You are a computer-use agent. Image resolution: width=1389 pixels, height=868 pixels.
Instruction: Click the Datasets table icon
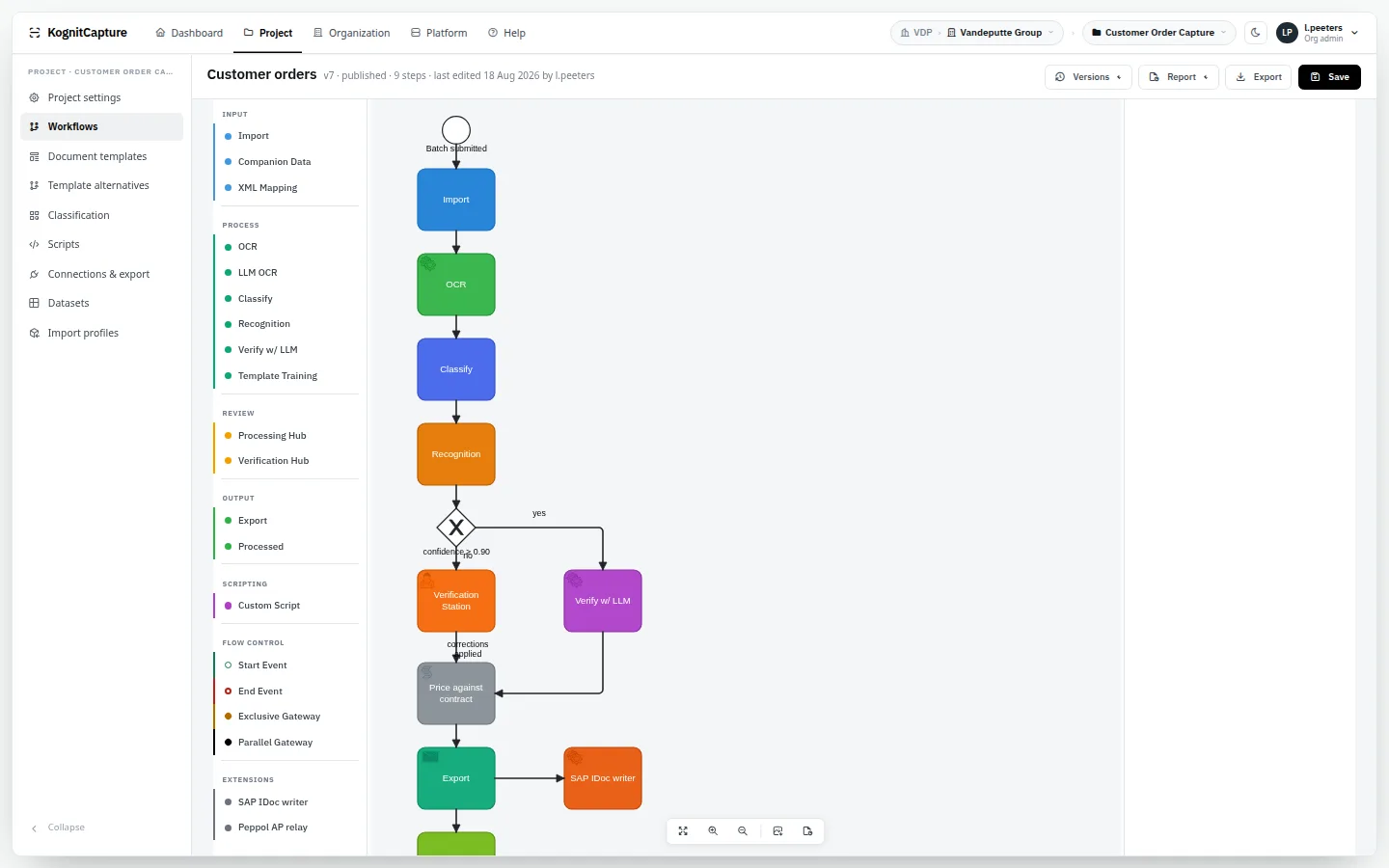35,303
